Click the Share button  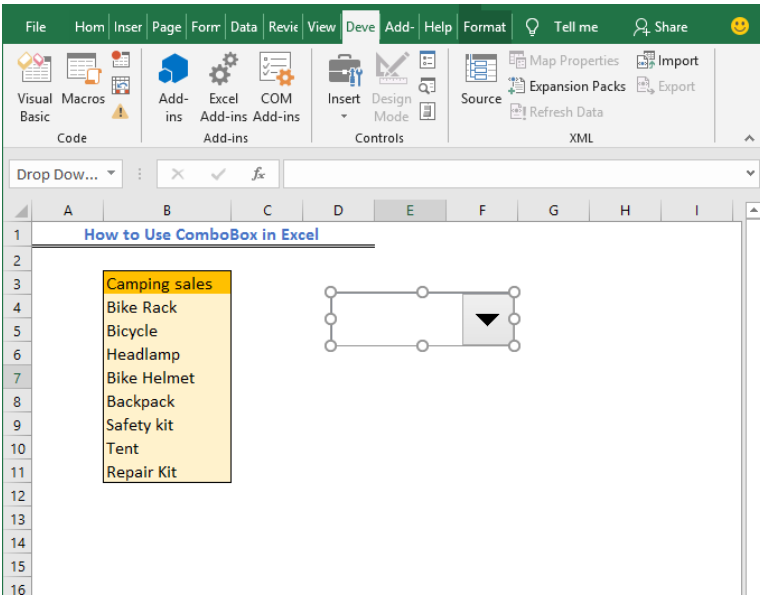[660, 27]
